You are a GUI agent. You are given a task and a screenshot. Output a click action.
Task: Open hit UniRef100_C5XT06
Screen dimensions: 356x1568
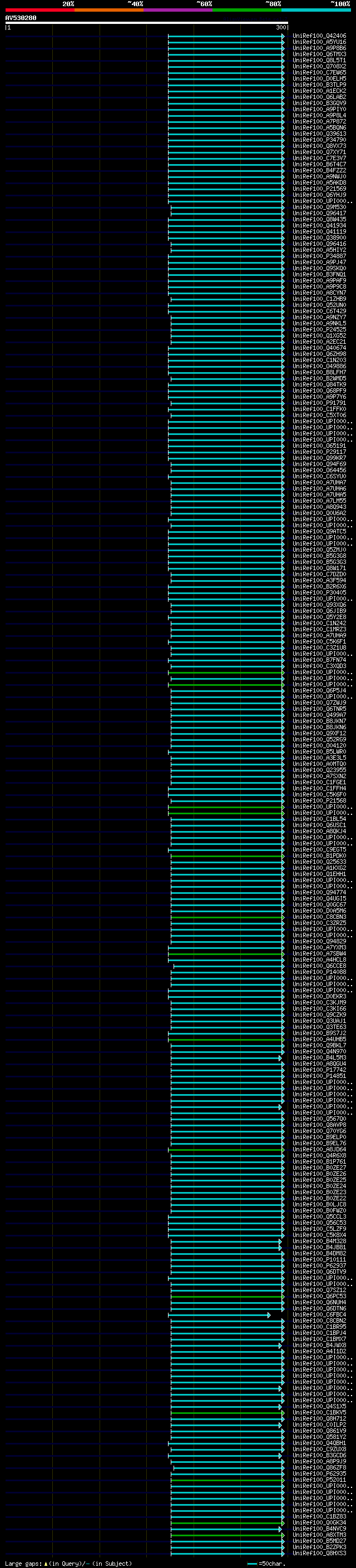(x=319, y=415)
